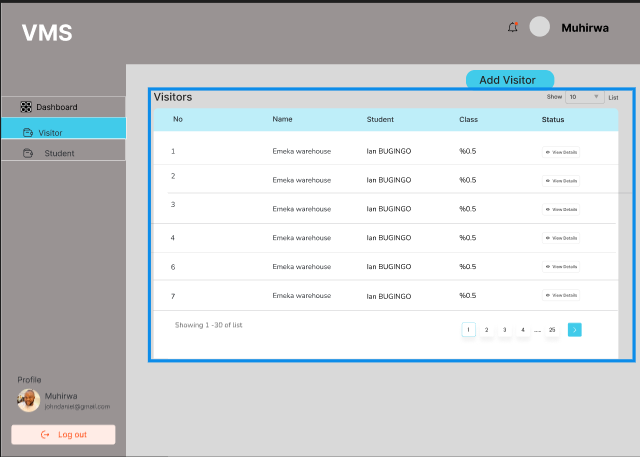Click the Name column header
Viewport: 640px width, 457px height.
[x=282, y=120]
